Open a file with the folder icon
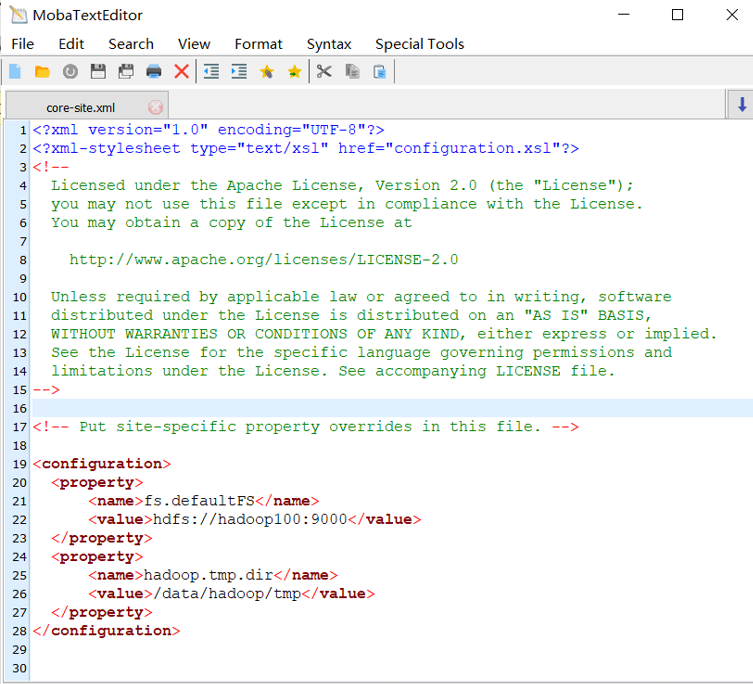The height and width of the screenshot is (684, 753). [42, 72]
